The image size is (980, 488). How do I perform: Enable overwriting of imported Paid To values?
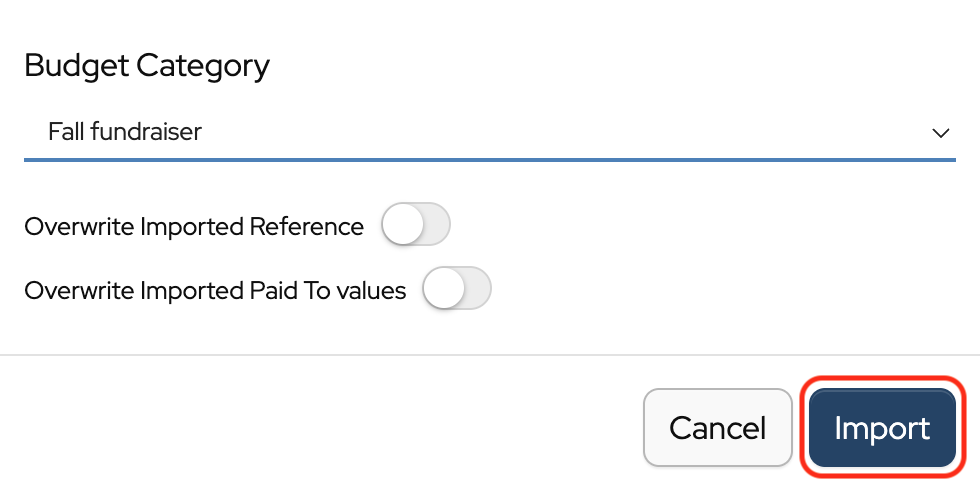coord(457,290)
